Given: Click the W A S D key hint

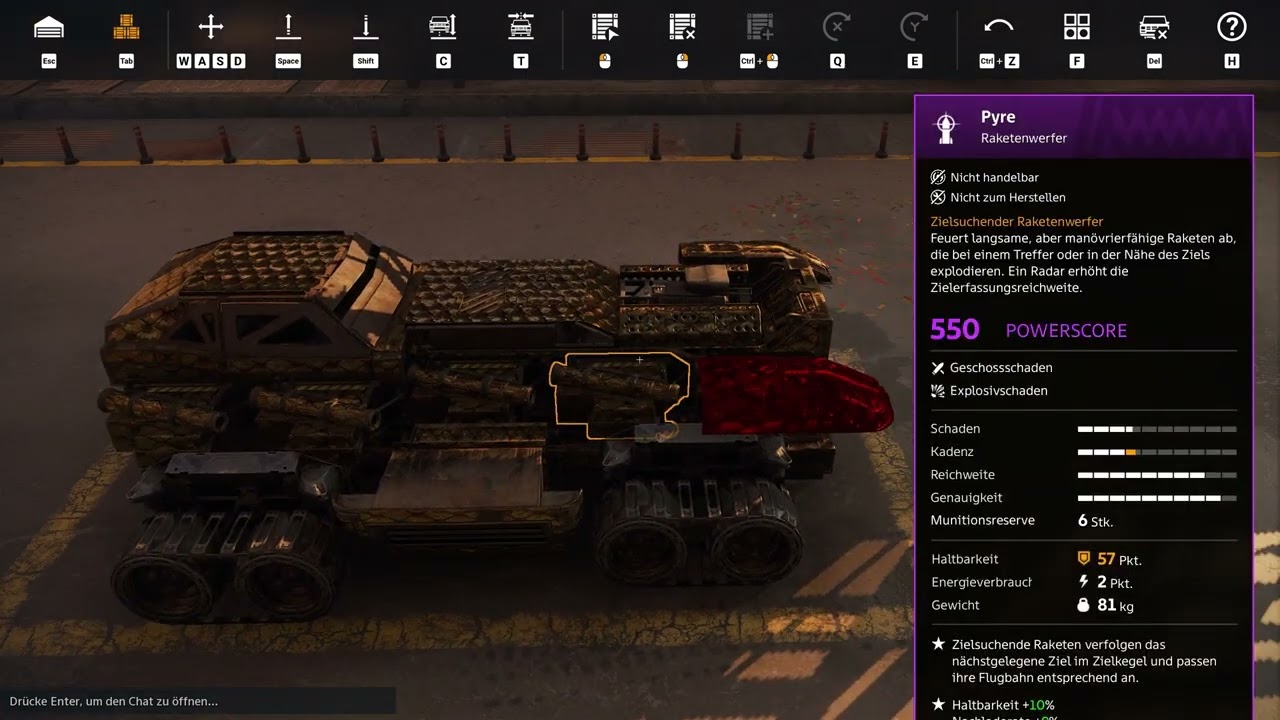Looking at the screenshot, I should [210, 61].
